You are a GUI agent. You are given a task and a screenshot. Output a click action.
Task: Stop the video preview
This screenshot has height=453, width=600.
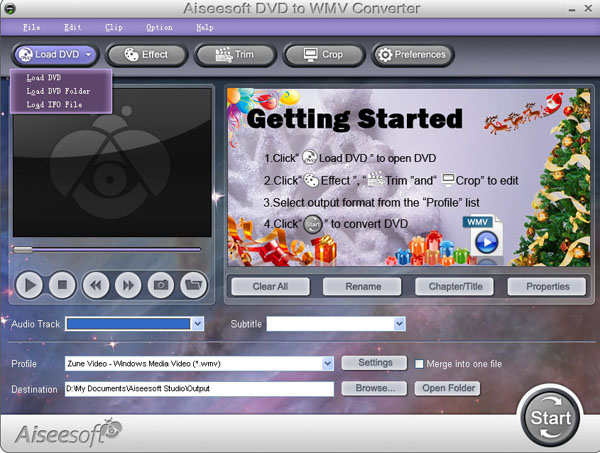point(62,285)
